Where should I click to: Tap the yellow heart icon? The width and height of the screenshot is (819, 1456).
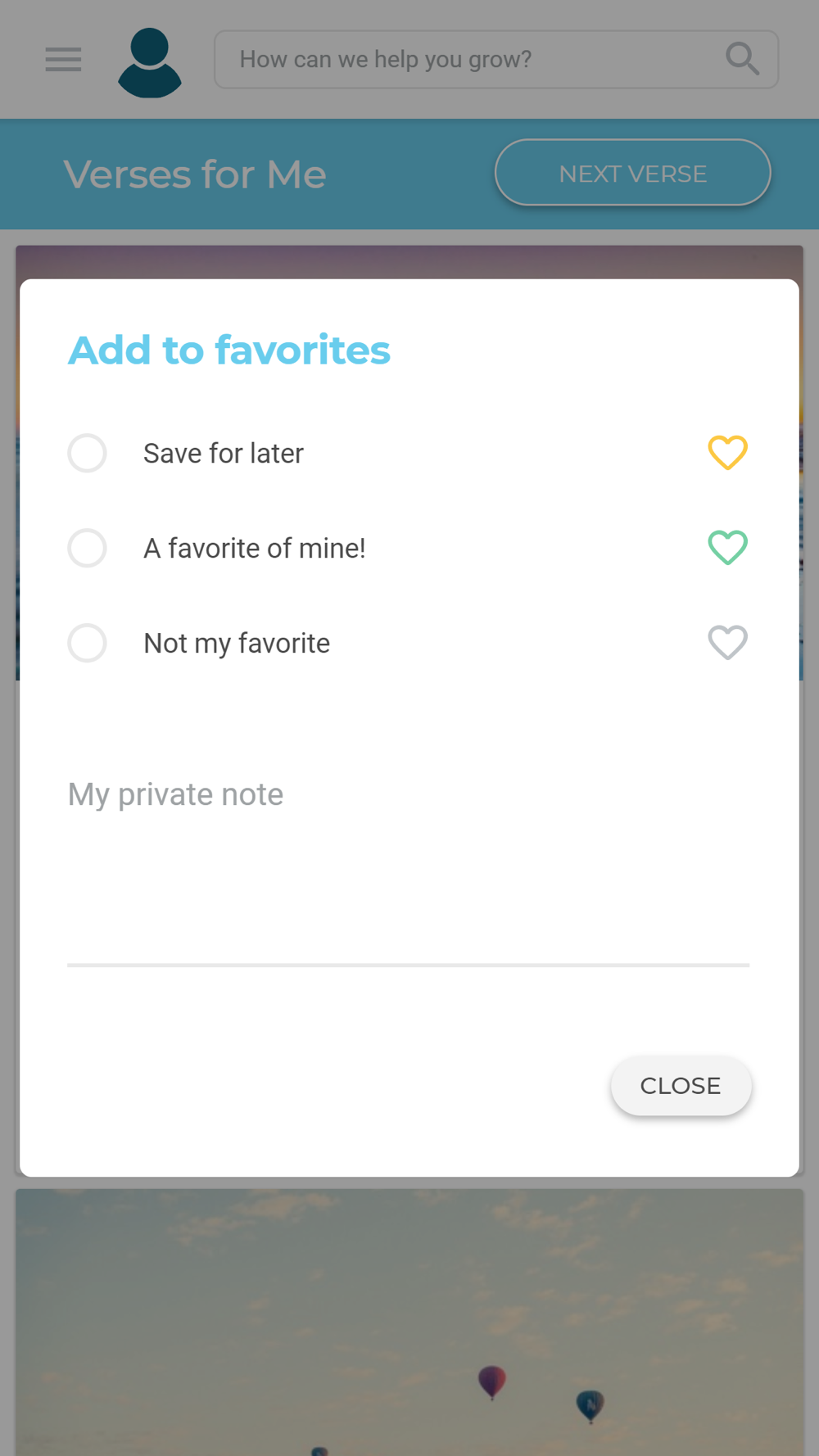727,453
